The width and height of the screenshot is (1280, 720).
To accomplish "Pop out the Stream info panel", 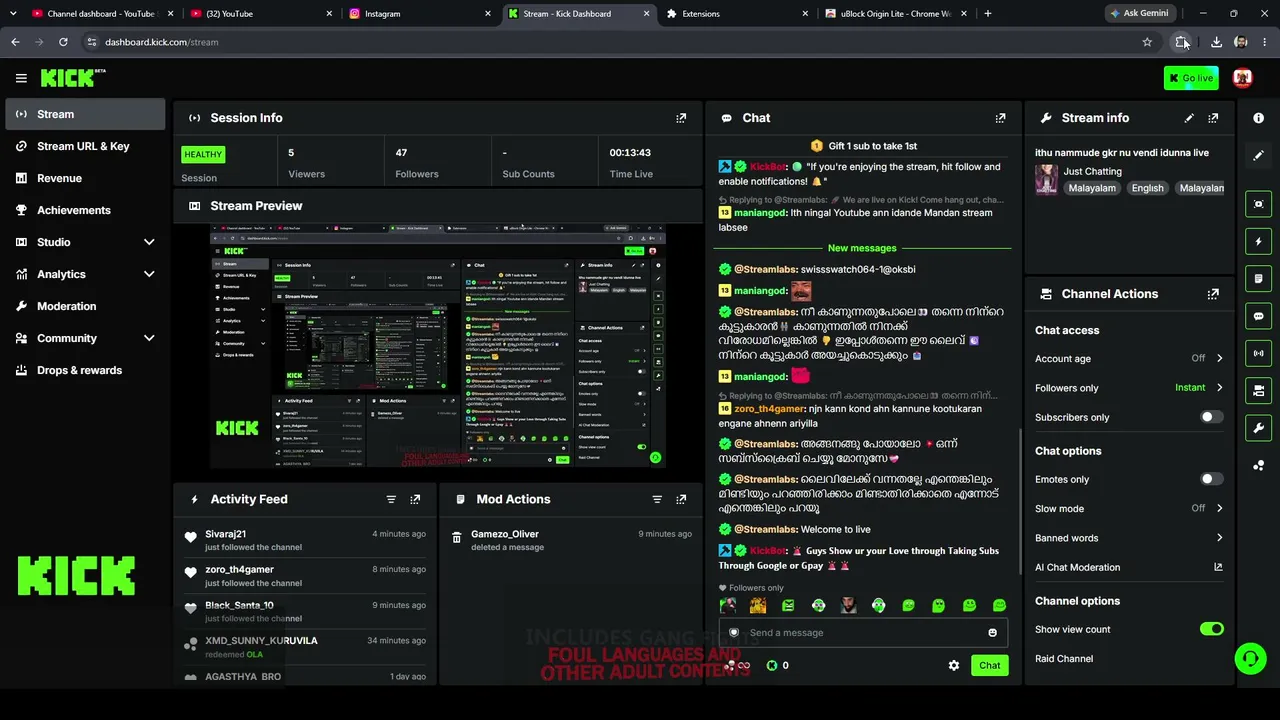I will point(1213,118).
